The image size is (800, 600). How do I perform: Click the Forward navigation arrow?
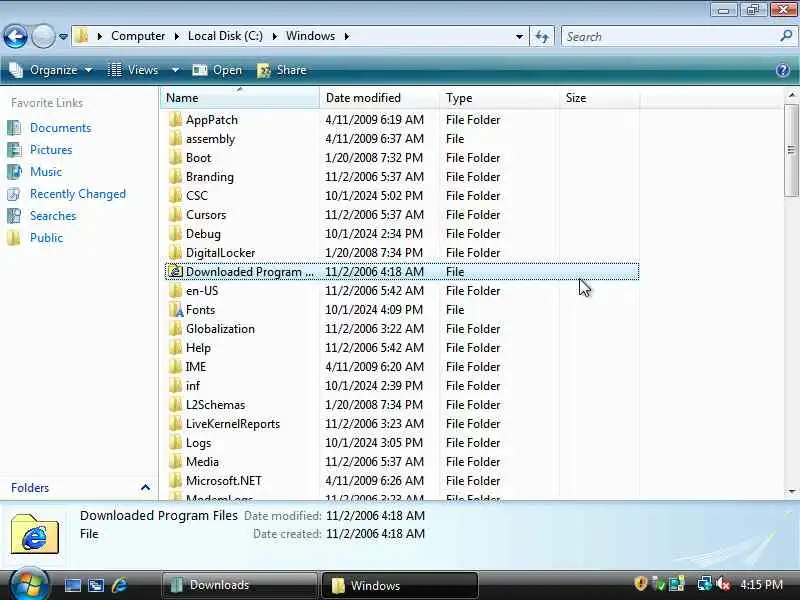pos(43,36)
